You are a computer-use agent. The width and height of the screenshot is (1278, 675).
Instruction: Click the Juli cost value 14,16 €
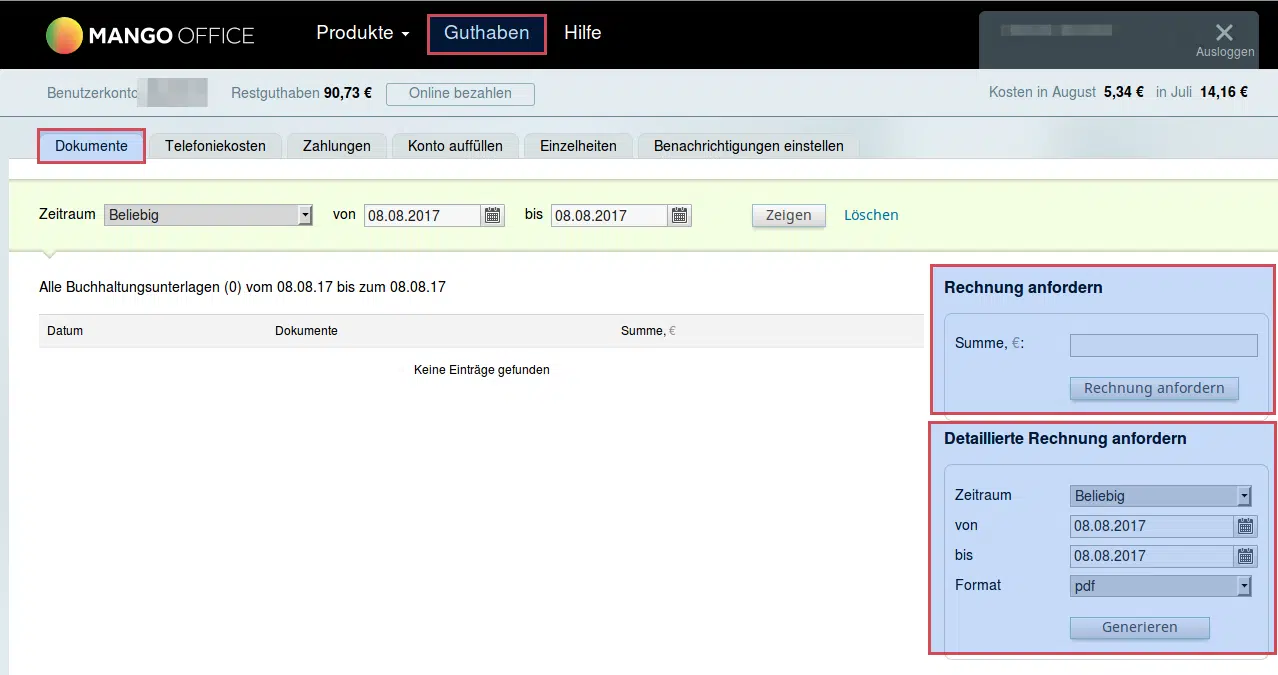click(x=1224, y=92)
